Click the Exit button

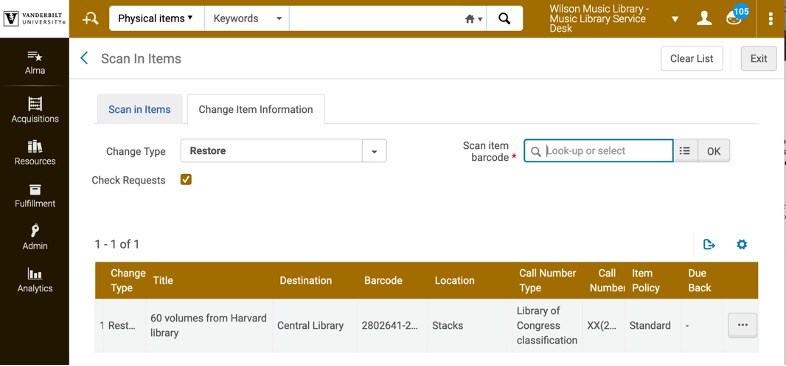point(758,59)
